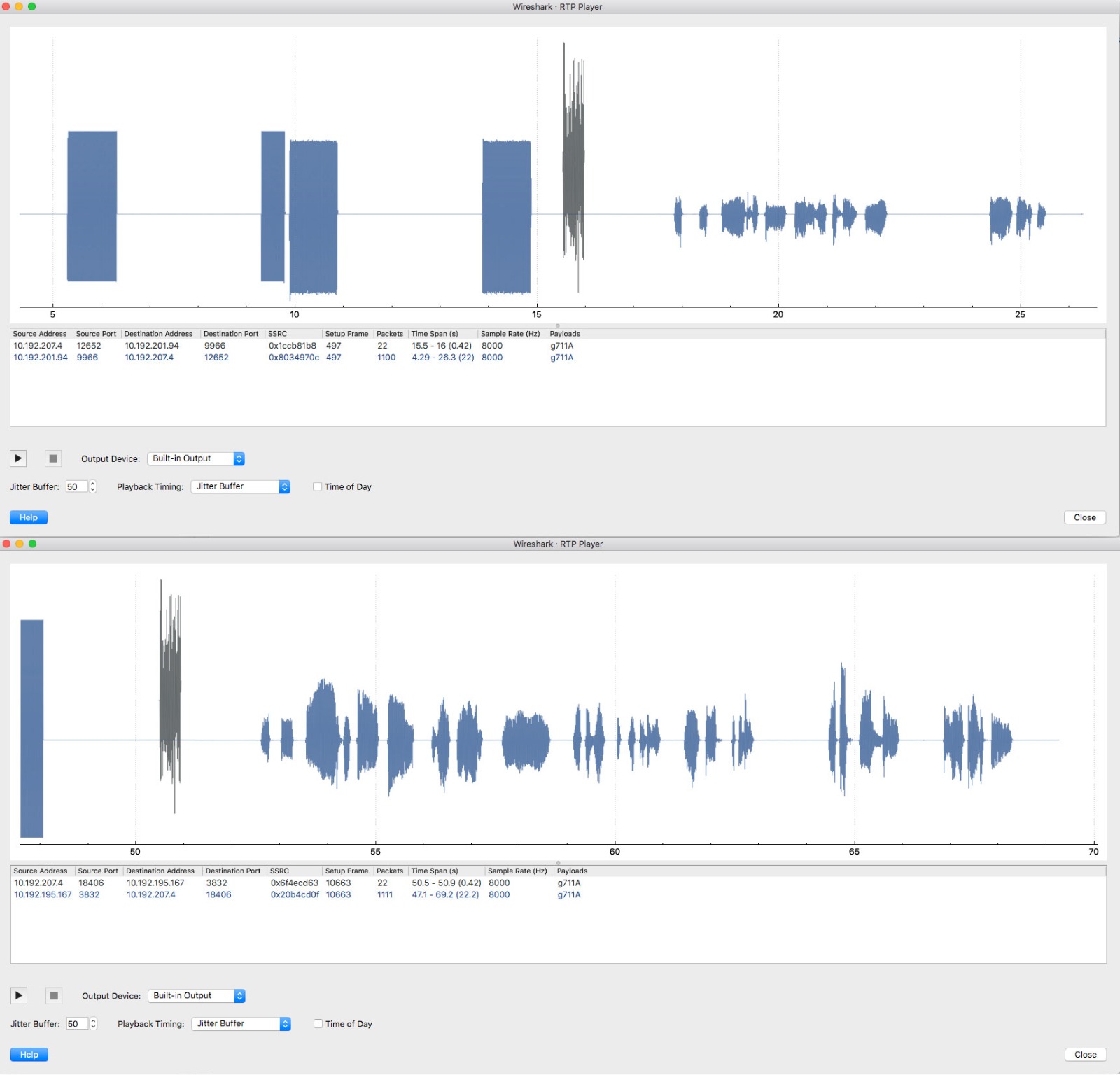Click Jitter Buffer value field in top window
This screenshot has height=1075, width=1120.
76,486
